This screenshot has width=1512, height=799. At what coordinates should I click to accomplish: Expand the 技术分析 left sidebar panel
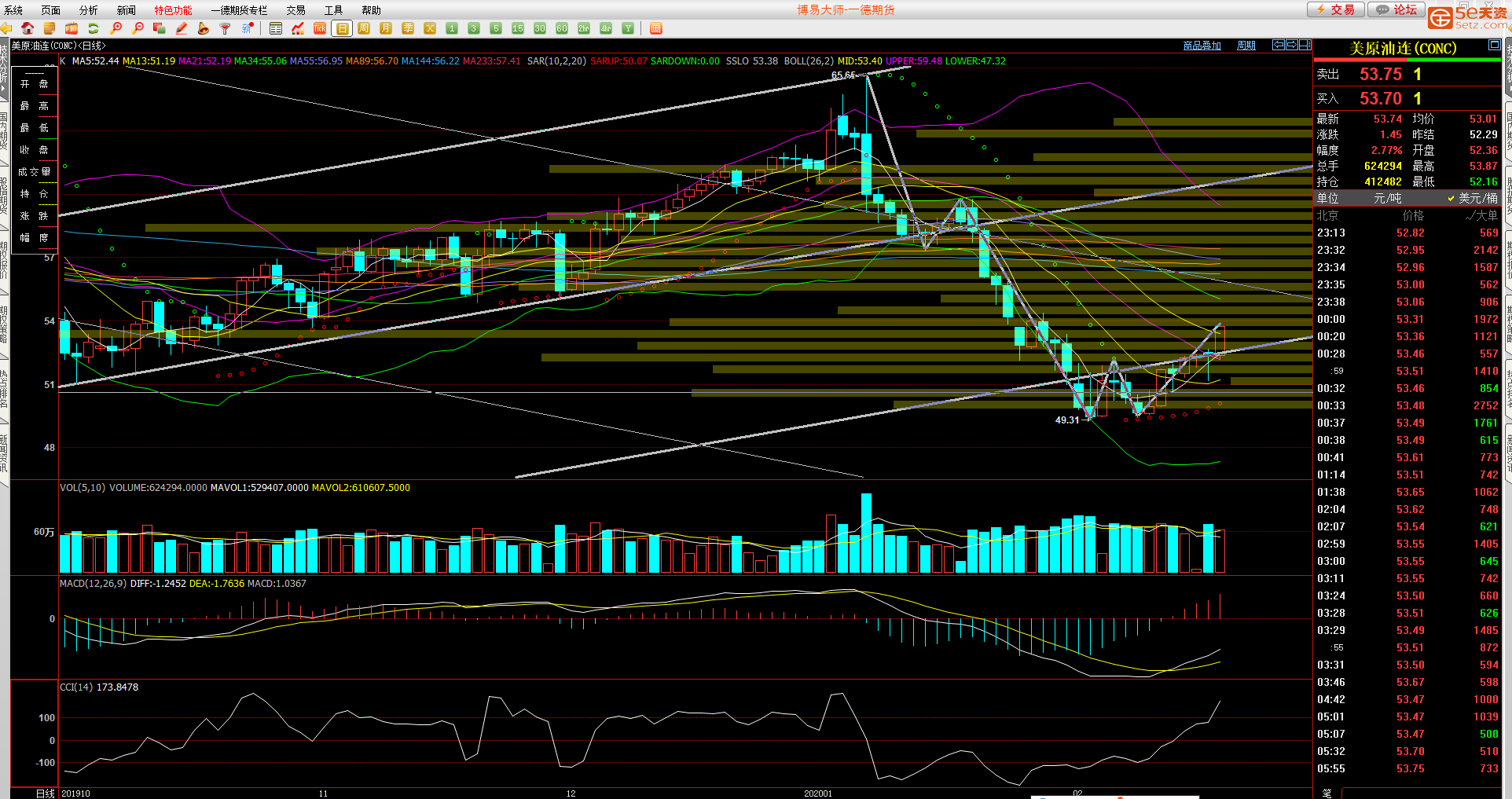pyautogui.click(x=4, y=63)
